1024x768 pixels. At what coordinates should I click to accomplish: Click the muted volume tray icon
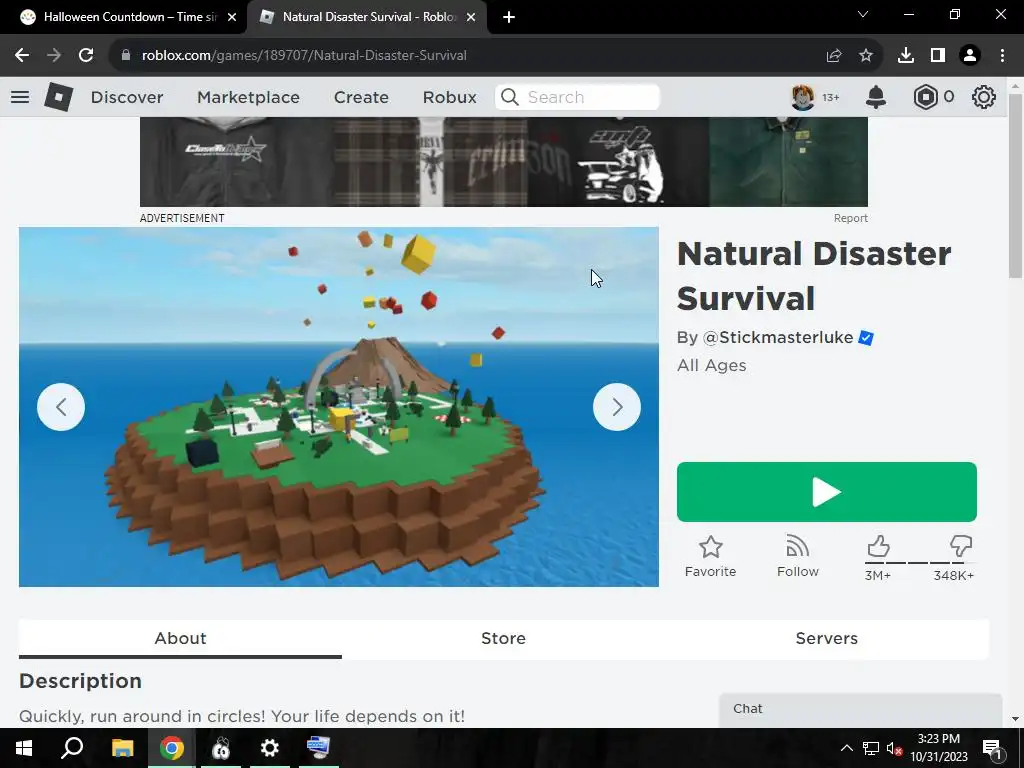pos(894,748)
